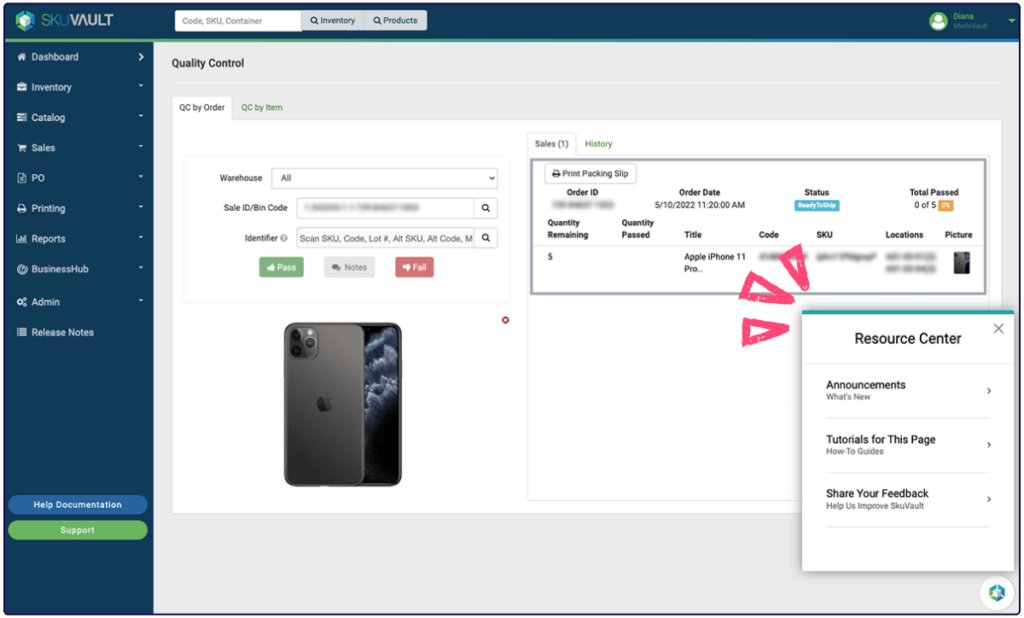
Task: Open the Resource Center launcher icon
Action: point(997,593)
